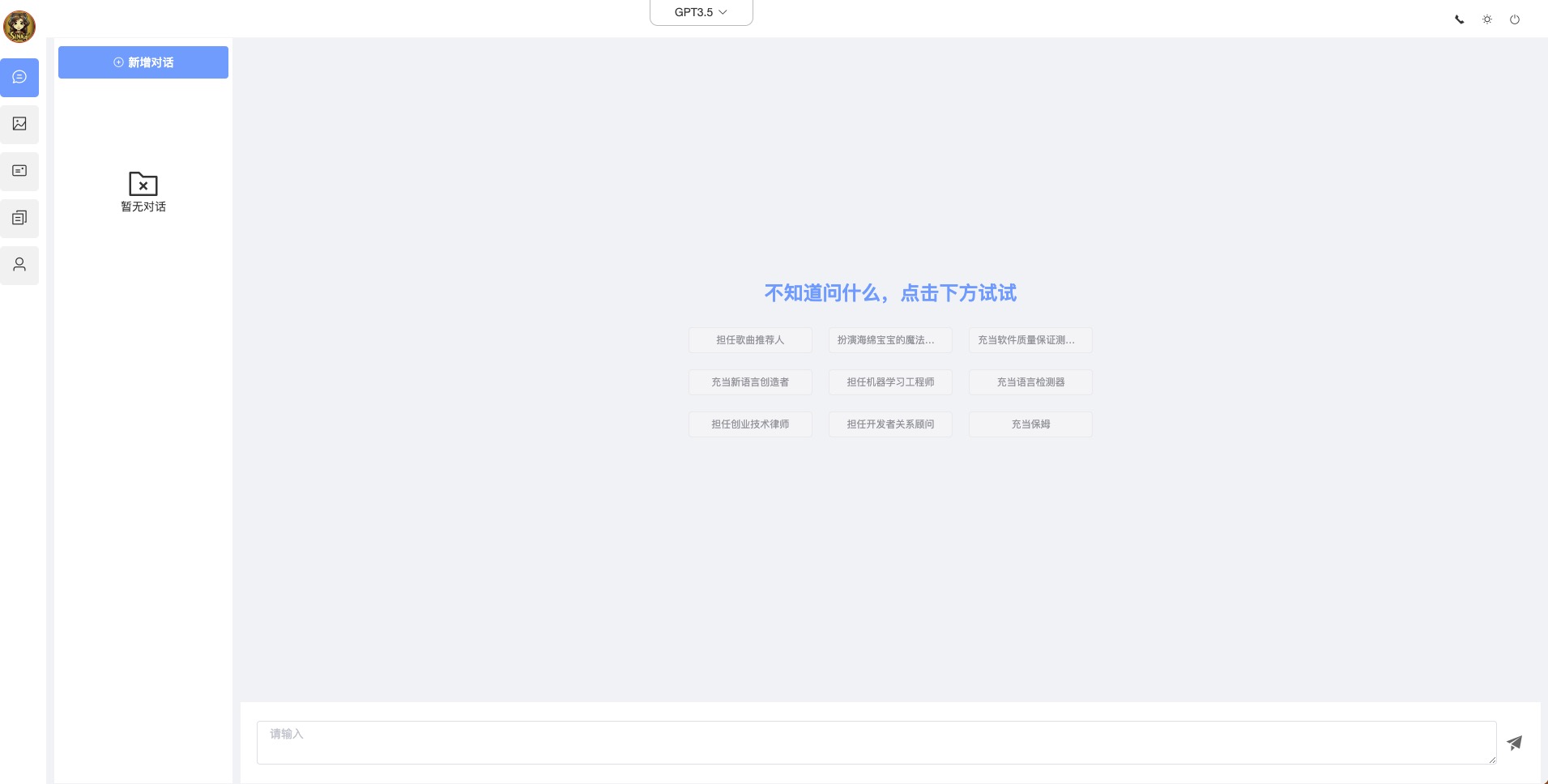Select the membership card icon in sidebar

pyautogui.click(x=19, y=171)
